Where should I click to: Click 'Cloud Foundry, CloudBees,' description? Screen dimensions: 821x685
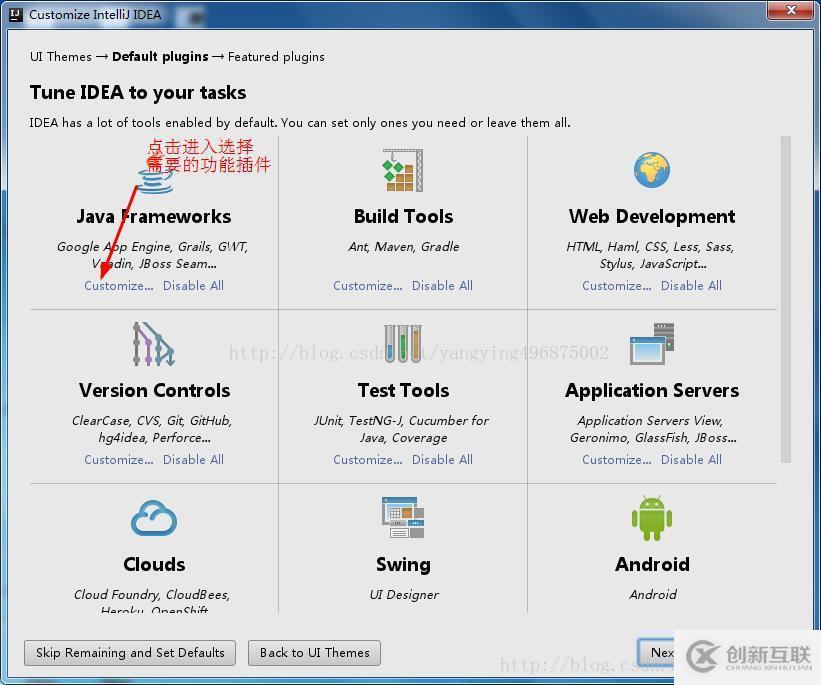tap(152, 595)
